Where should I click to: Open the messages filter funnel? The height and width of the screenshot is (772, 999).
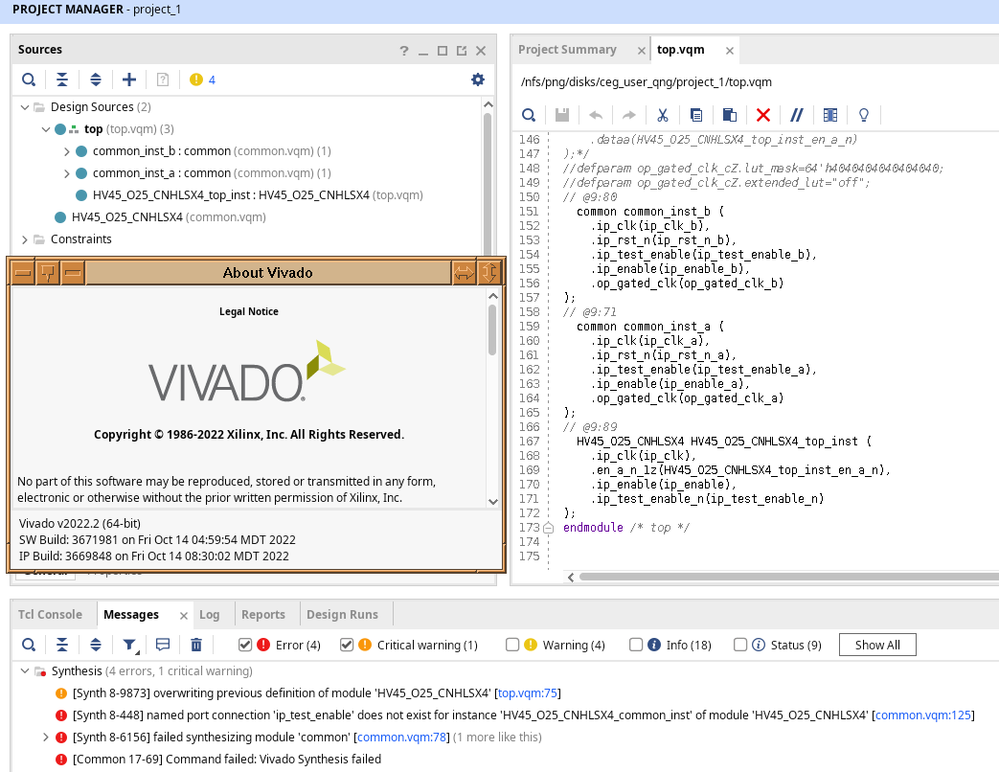[130, 645]
